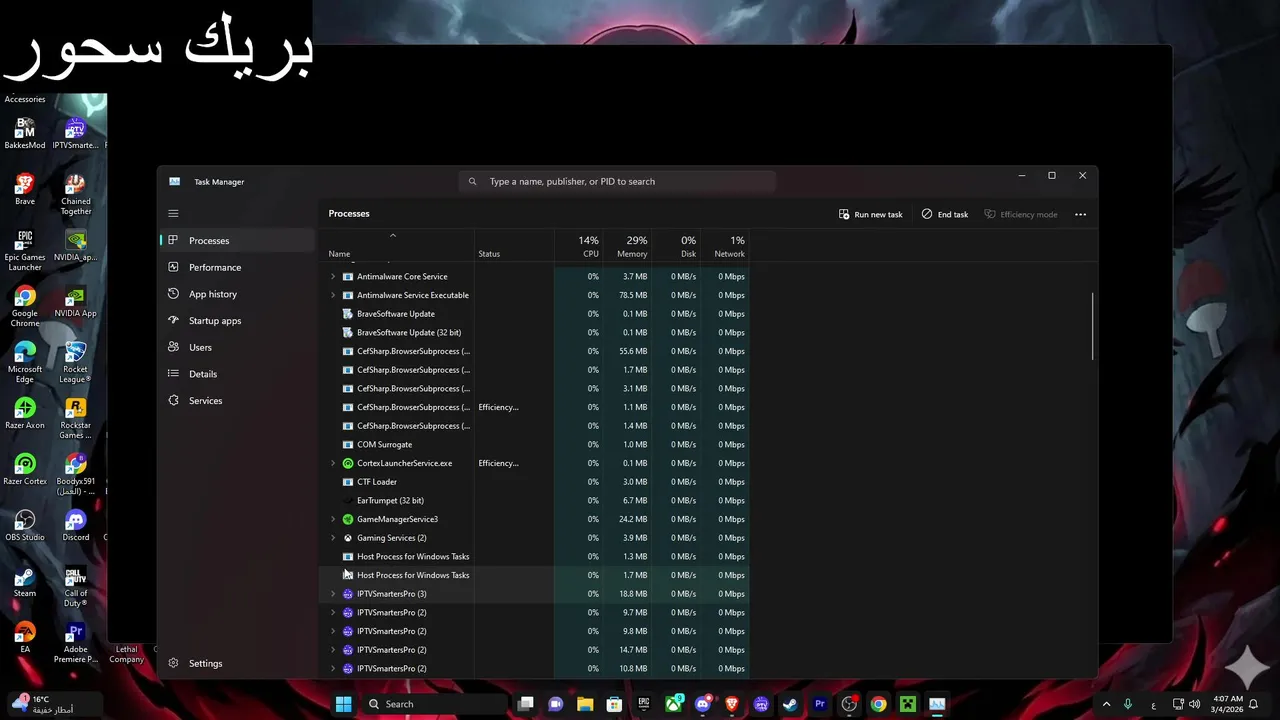Expand Antimalware Core Service row
This screenshot has height=720, width=1280.
(x=333, y=276)
